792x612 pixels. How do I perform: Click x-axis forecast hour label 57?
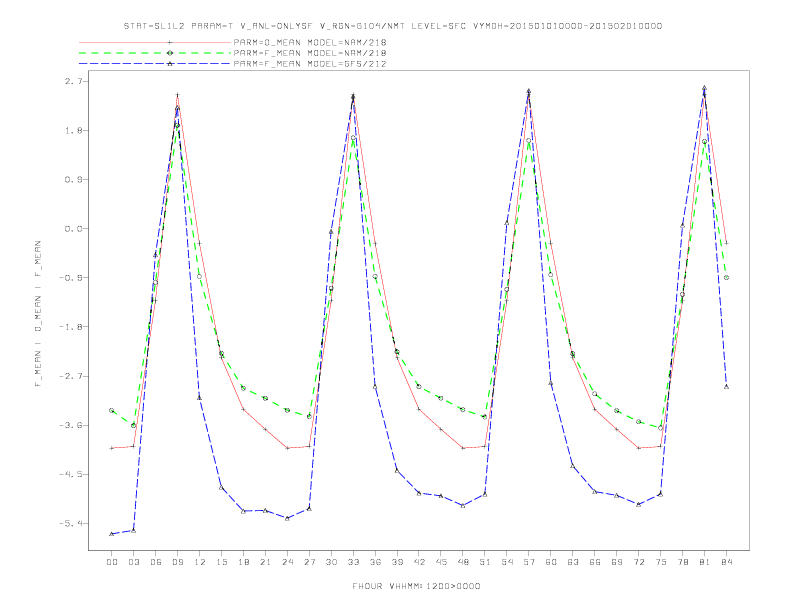(x=529, y=562)
